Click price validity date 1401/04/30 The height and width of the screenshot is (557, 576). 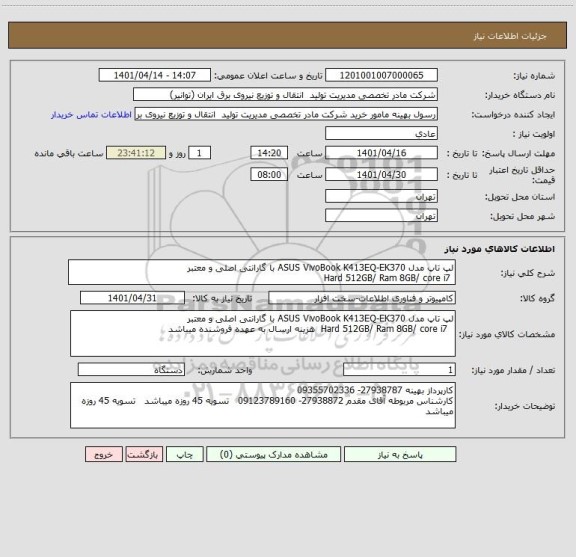(x=381, y=175)
